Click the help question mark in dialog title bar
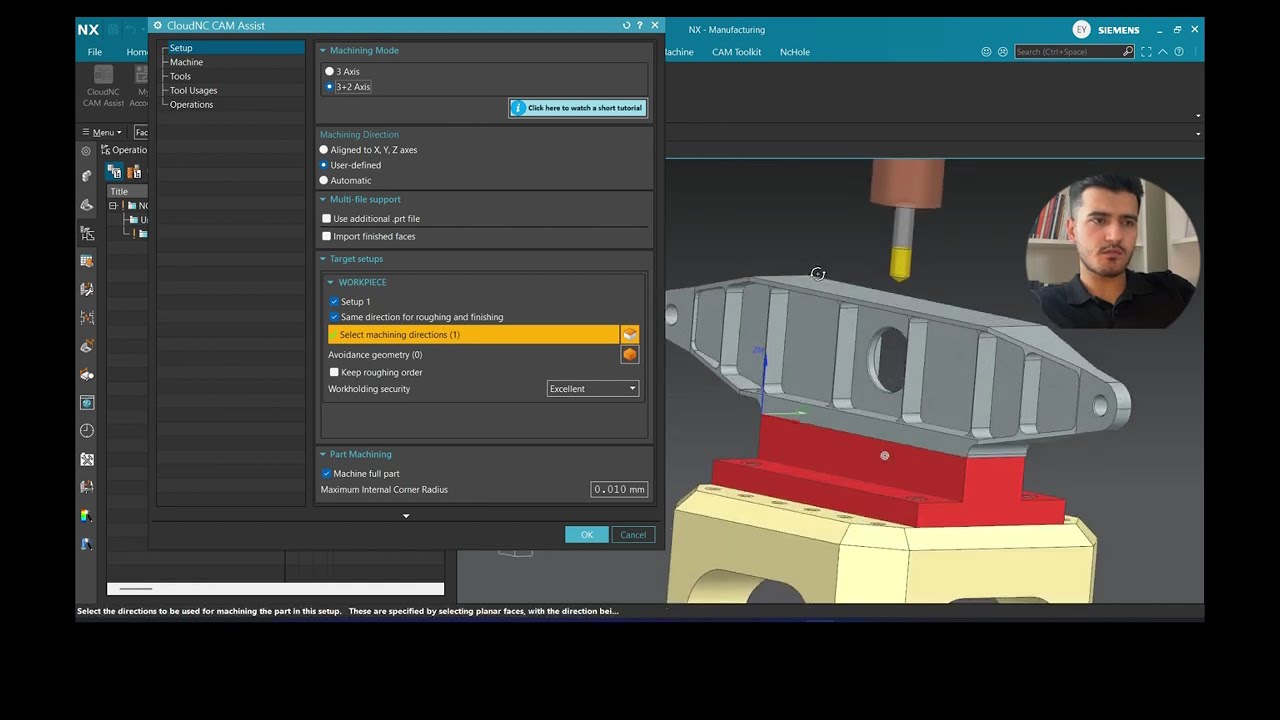Screen dimensions: 1280x720 [640, 26]
